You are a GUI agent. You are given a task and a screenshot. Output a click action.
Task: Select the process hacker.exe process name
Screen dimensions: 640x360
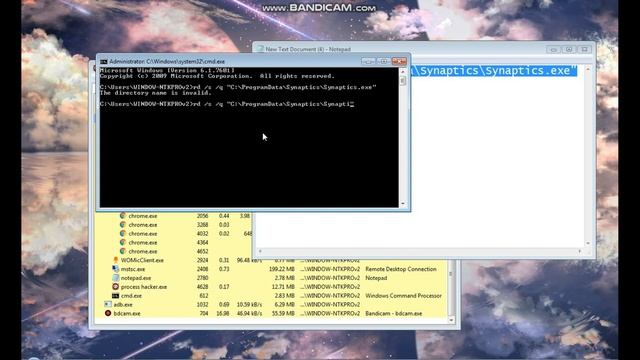[144, 287]
